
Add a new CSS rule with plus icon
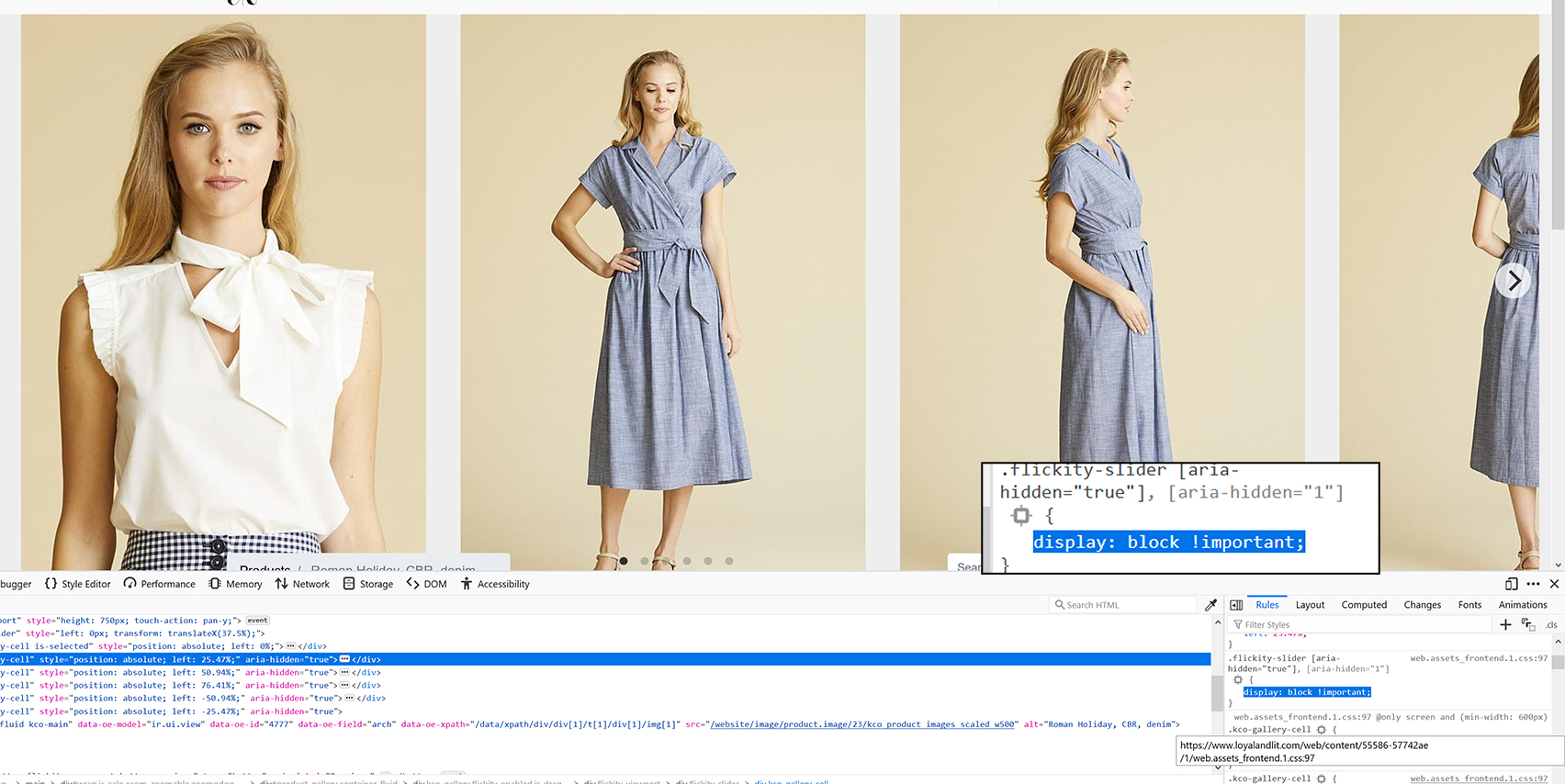(1505, 624)
